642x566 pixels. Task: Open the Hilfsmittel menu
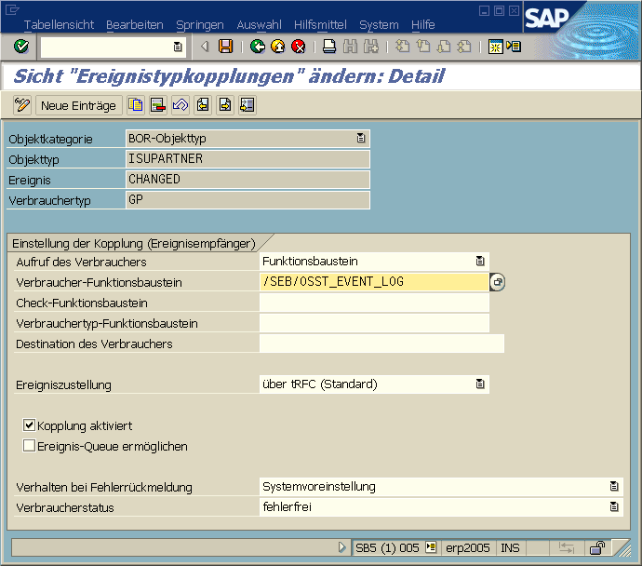[320, 24]
